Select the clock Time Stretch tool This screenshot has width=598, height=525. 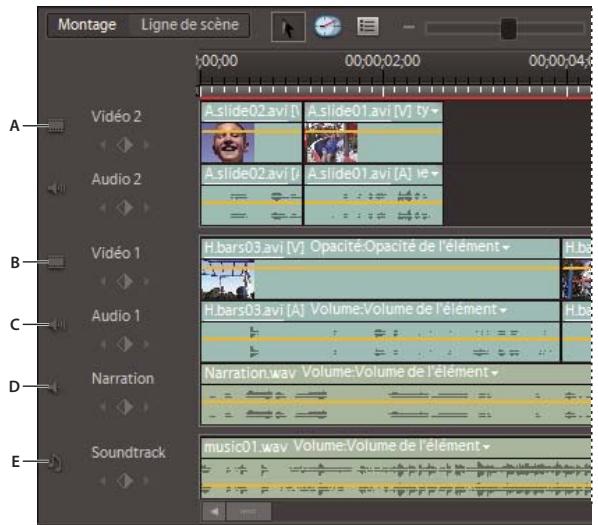pyautogui.click(x=328, y=26)
